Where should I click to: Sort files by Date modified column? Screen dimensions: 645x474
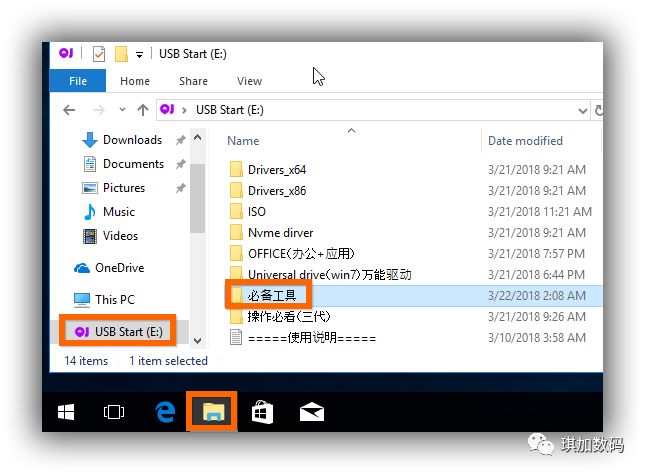525,141
